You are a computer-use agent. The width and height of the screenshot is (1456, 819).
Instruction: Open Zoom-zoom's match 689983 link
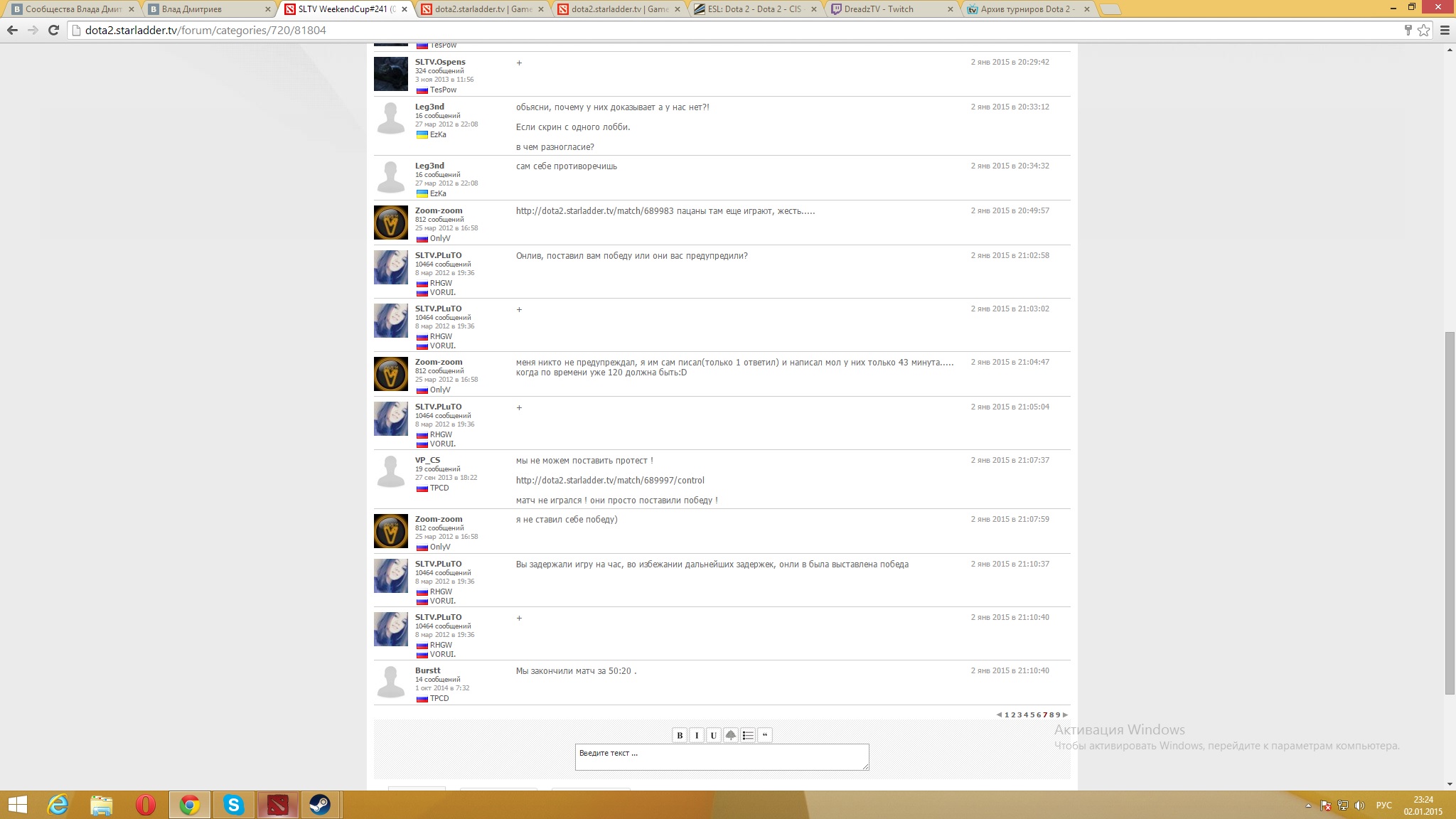[x=594, y=211]
